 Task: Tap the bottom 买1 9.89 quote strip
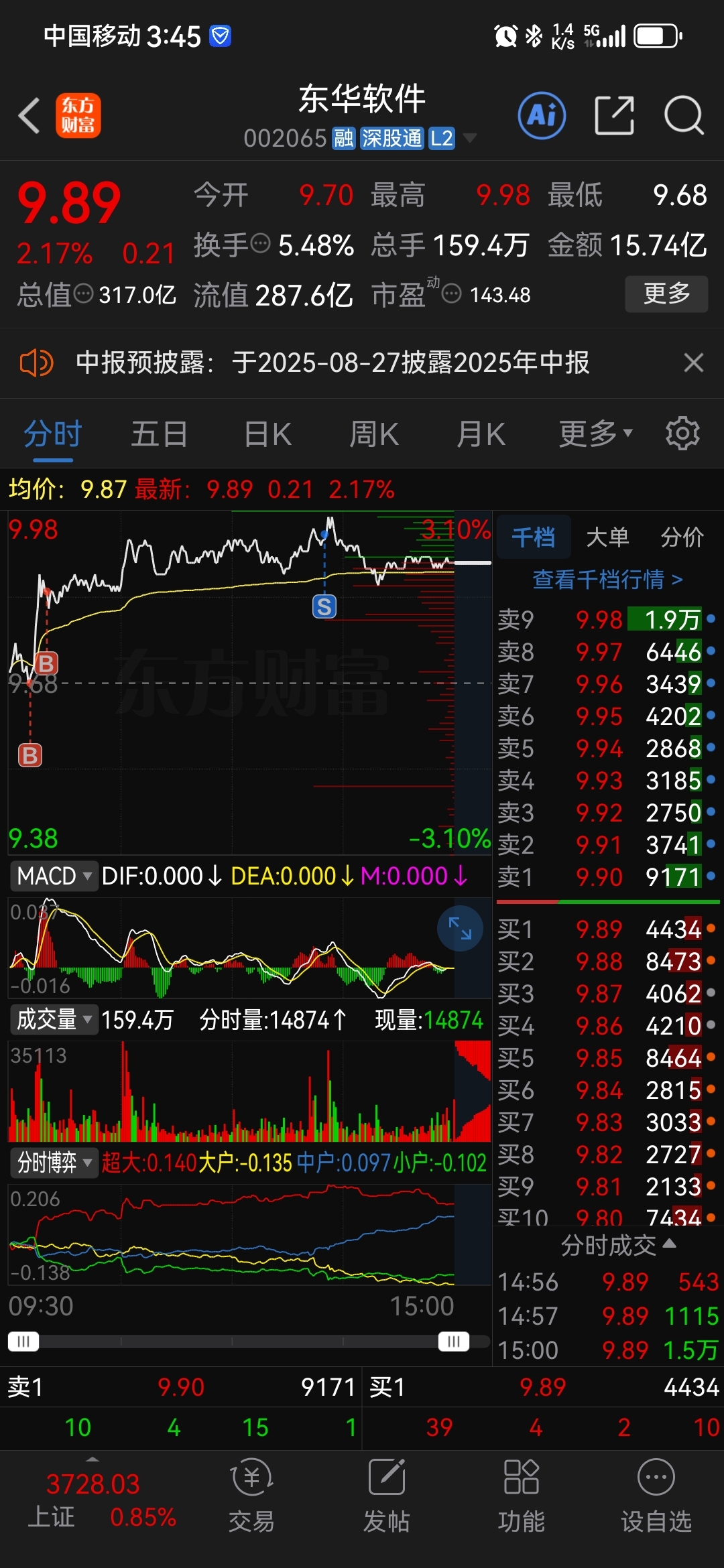pyautogui.click(x=544, y=1387)
